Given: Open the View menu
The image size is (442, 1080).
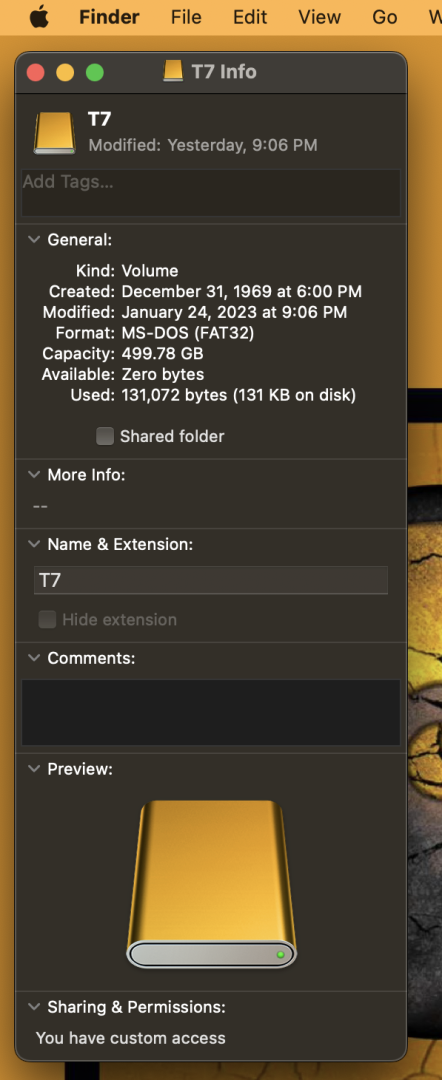Looking at the screenshot, I should tap(320, 17).
